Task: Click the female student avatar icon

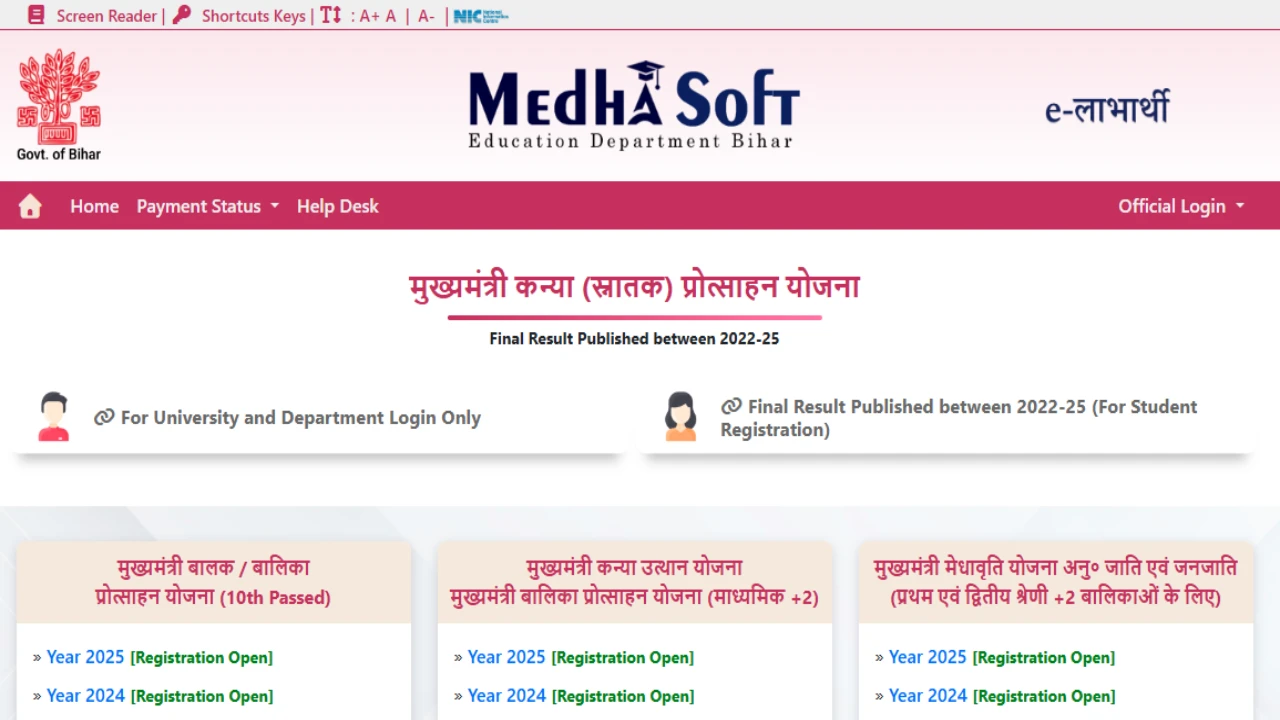Action: 681,417
